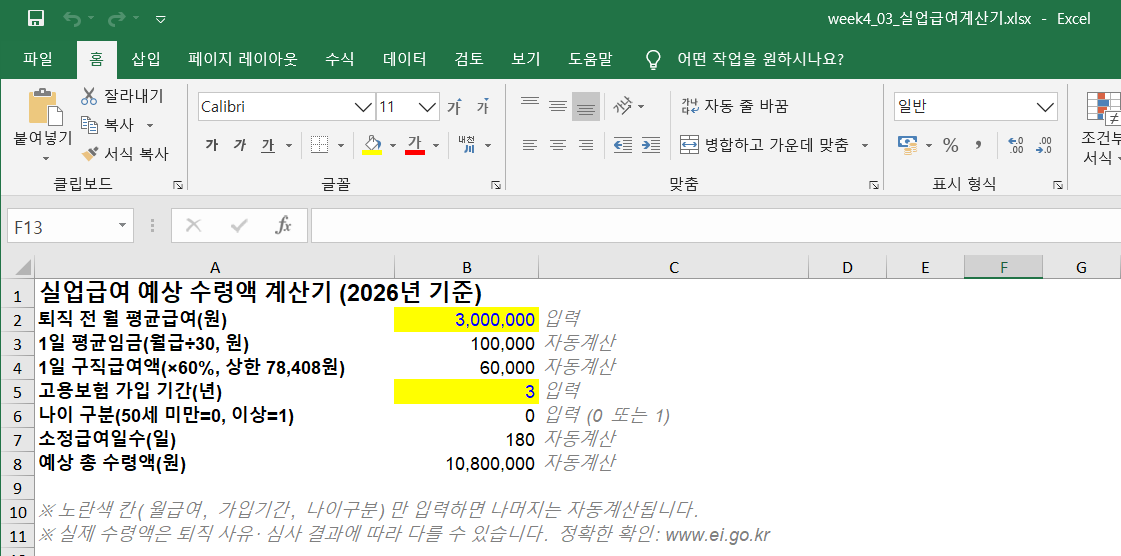Viewport: 1121px width, 556px height.
Task: Switch to the 페이지 레이아웃 tab
Action: (243, 59)
